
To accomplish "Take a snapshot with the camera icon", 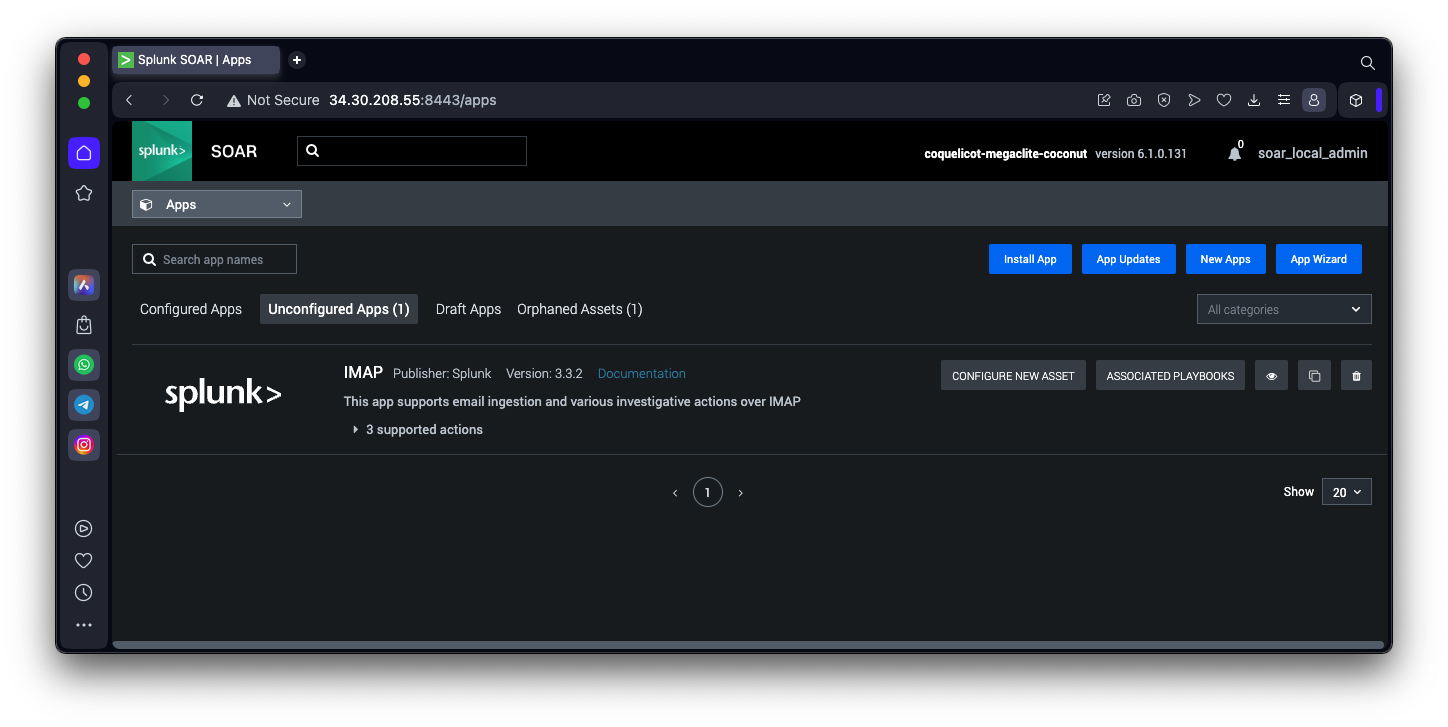I will pos(1134,100).
